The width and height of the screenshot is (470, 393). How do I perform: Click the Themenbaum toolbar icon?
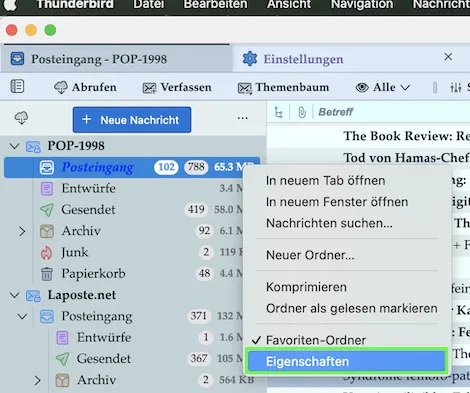245,88
